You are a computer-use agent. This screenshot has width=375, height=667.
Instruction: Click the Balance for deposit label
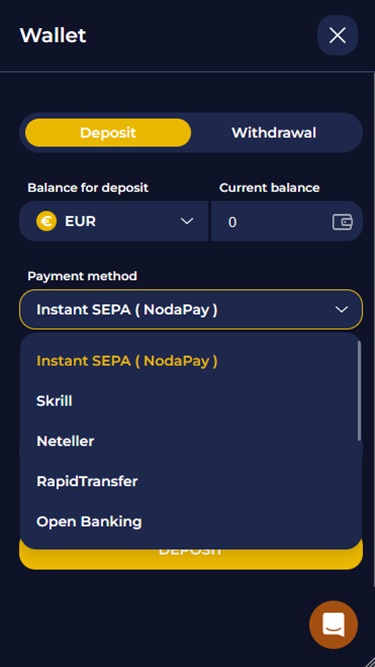click(x=88, y=188)
